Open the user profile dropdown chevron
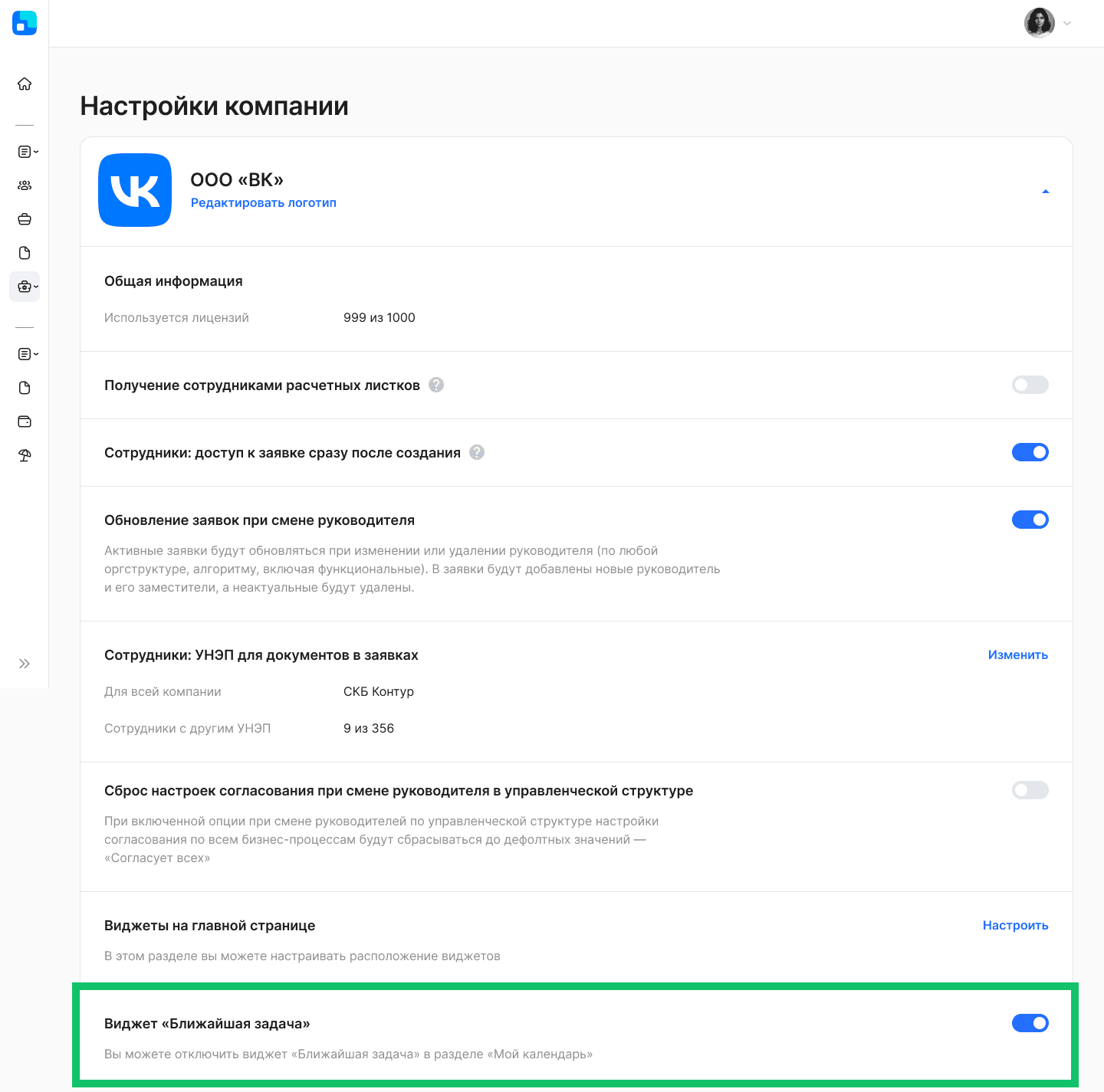1104x1092 pixels. point(1067,23)
